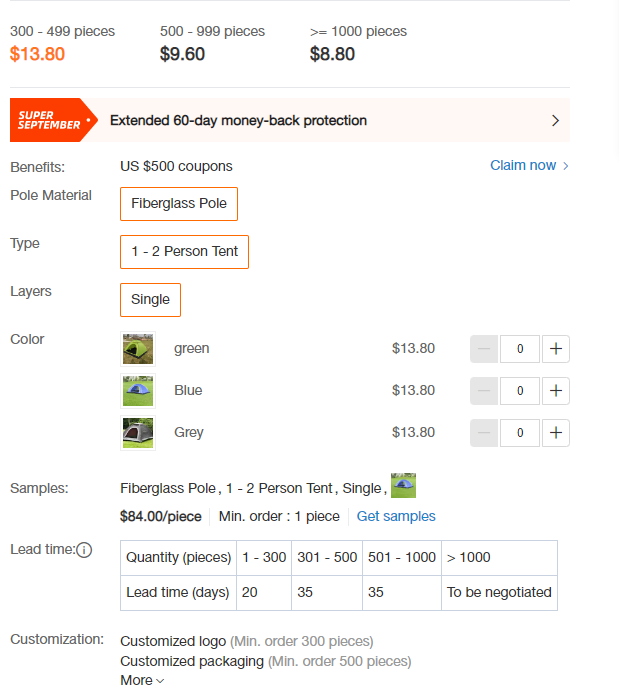Image resolution: width=619 pixels, height=700 pixels.
Task: Select the Single layers option
Action: click(150, 300)
